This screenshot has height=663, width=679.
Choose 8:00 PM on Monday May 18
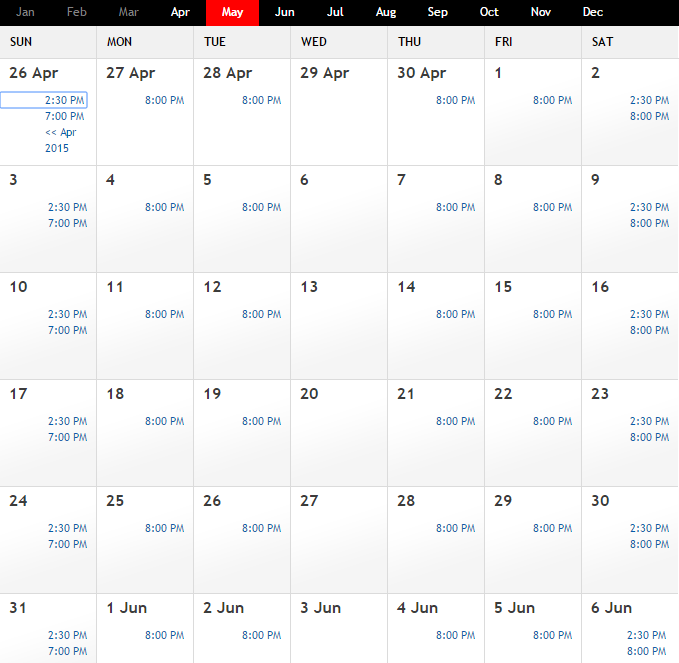[x=165, y=421]
